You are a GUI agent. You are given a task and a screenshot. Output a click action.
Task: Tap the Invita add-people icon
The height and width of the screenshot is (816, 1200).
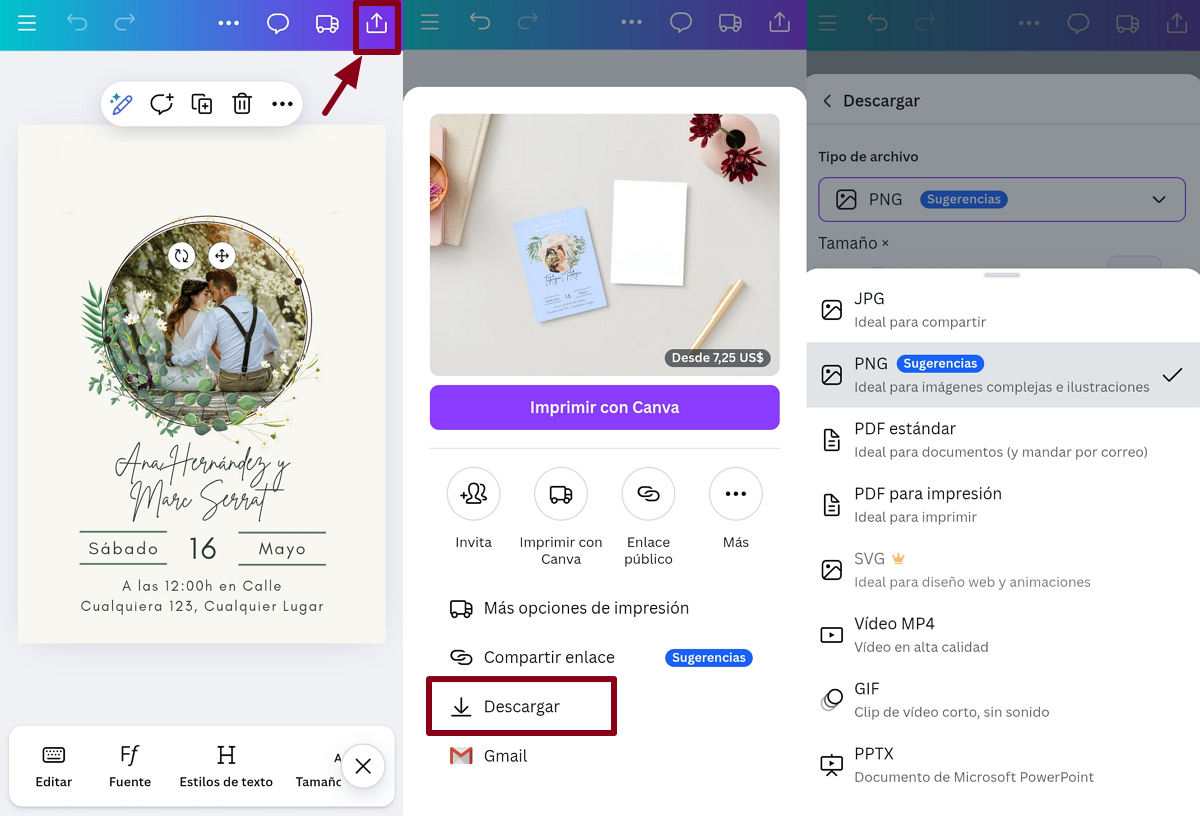(474, 494)
